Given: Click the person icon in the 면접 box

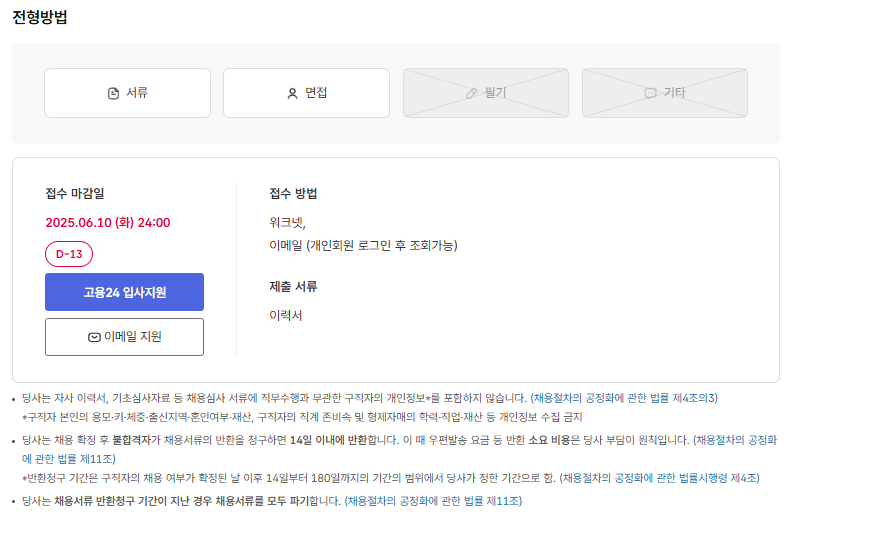Looking at the screenshot, I should point(292,93).
